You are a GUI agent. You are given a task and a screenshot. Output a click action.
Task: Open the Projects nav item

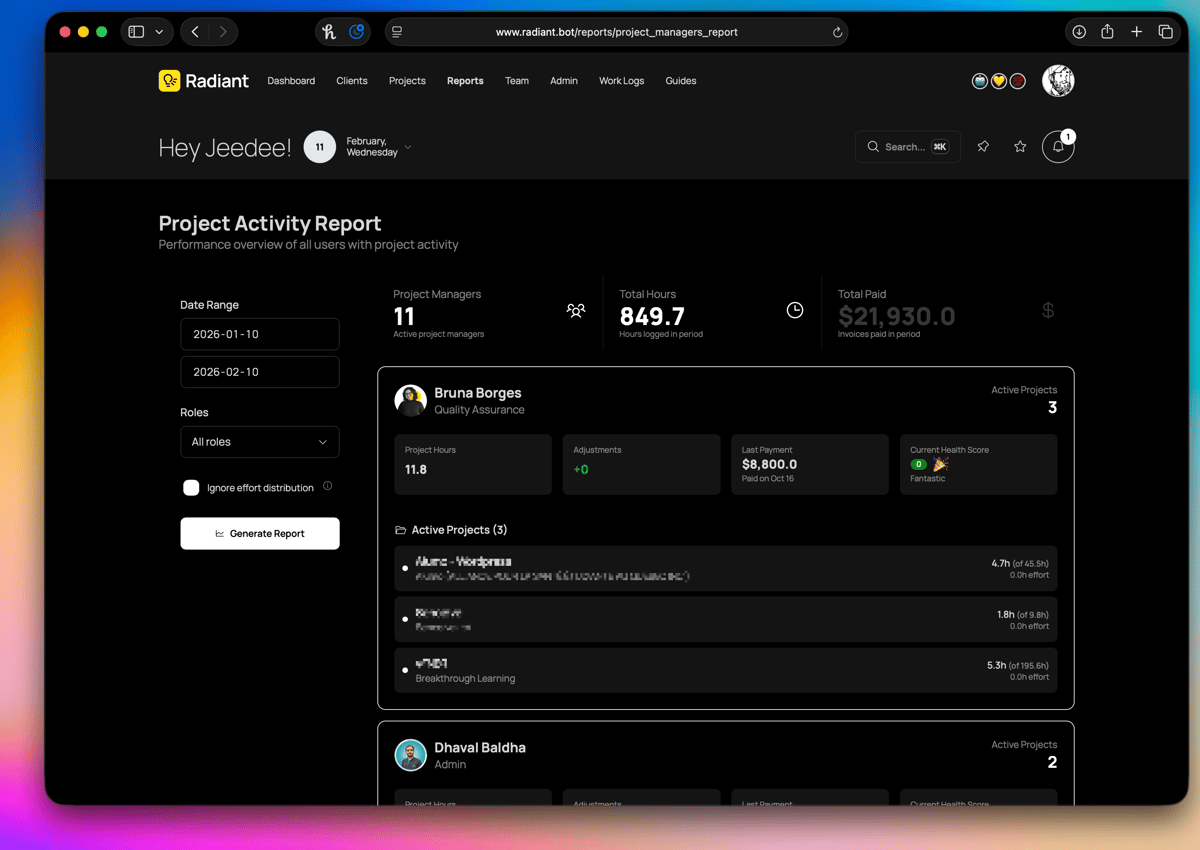pos(407,81)
